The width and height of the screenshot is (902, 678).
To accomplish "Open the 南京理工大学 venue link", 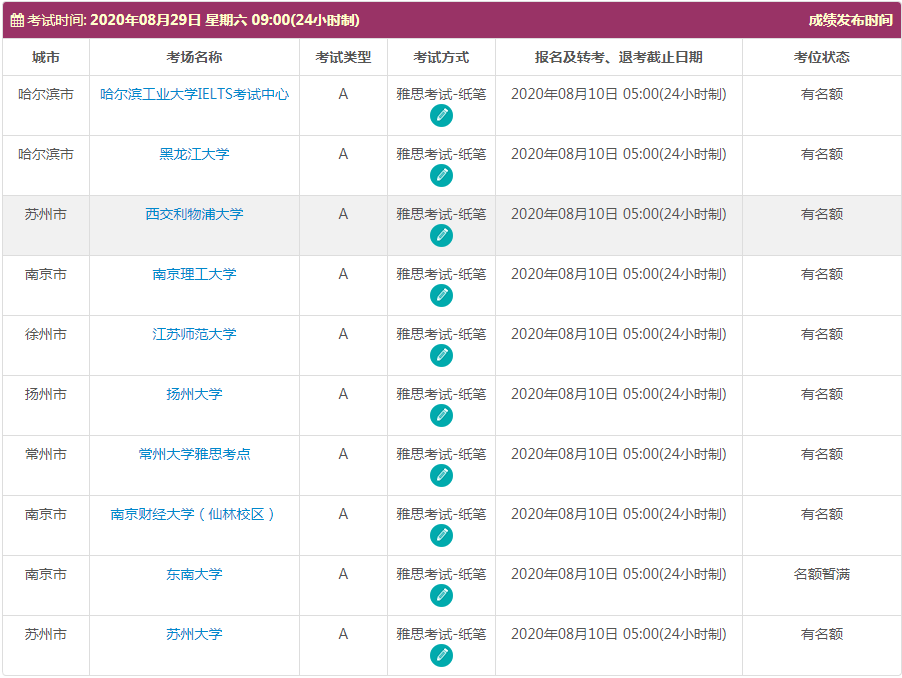I will click(x=195, y=274).
